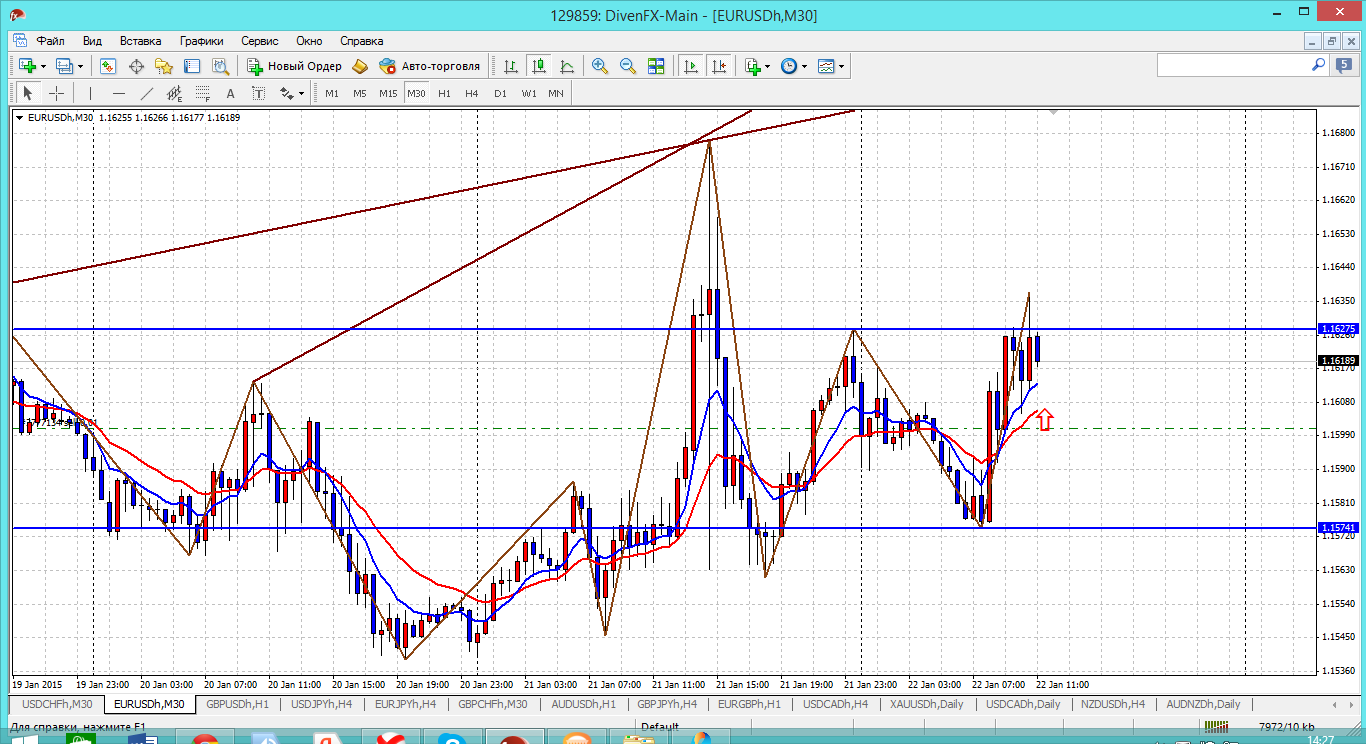The width and height of the screenshot is (1369, 744).
Task: Expand the Indicators list dropdown arrow
Action: click(x=767, y=66)
